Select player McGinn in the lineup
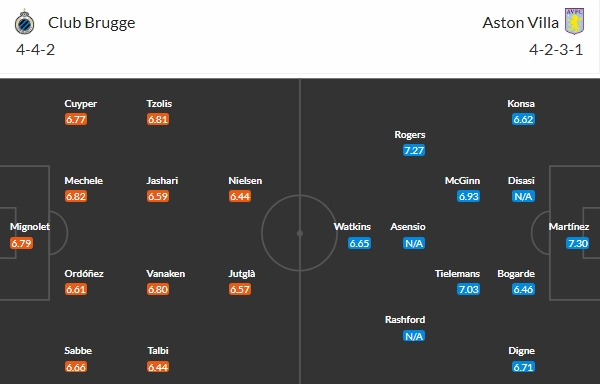 [462, 181]
